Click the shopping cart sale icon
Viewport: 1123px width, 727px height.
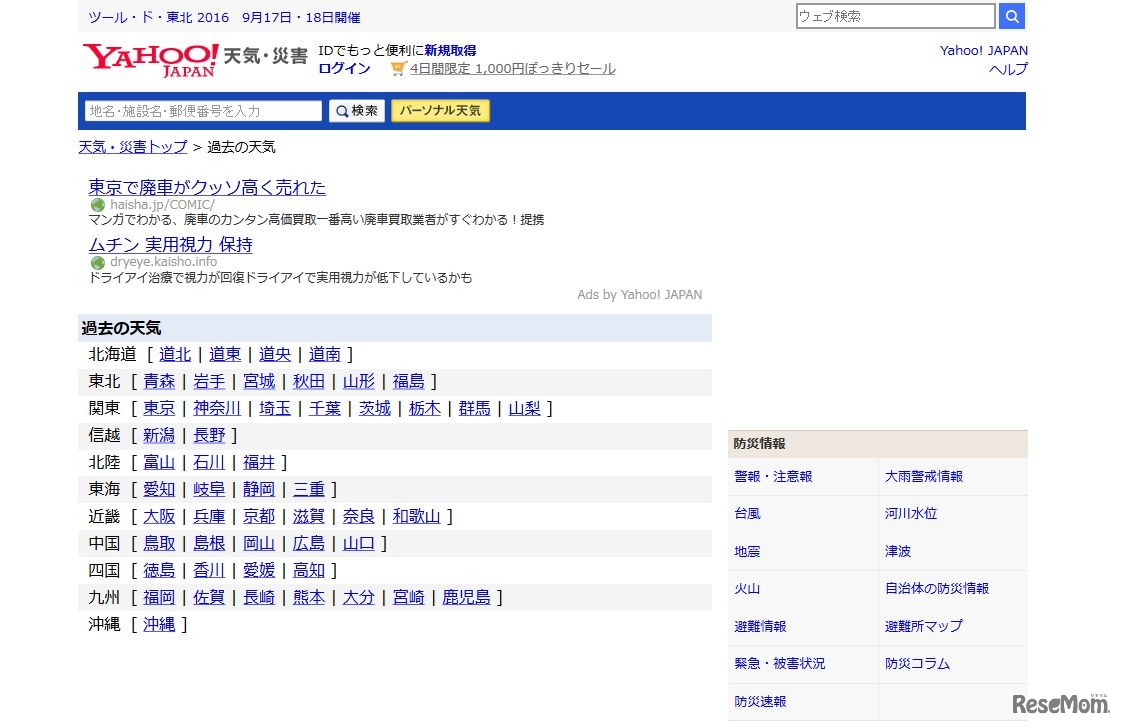click(398, 68)
